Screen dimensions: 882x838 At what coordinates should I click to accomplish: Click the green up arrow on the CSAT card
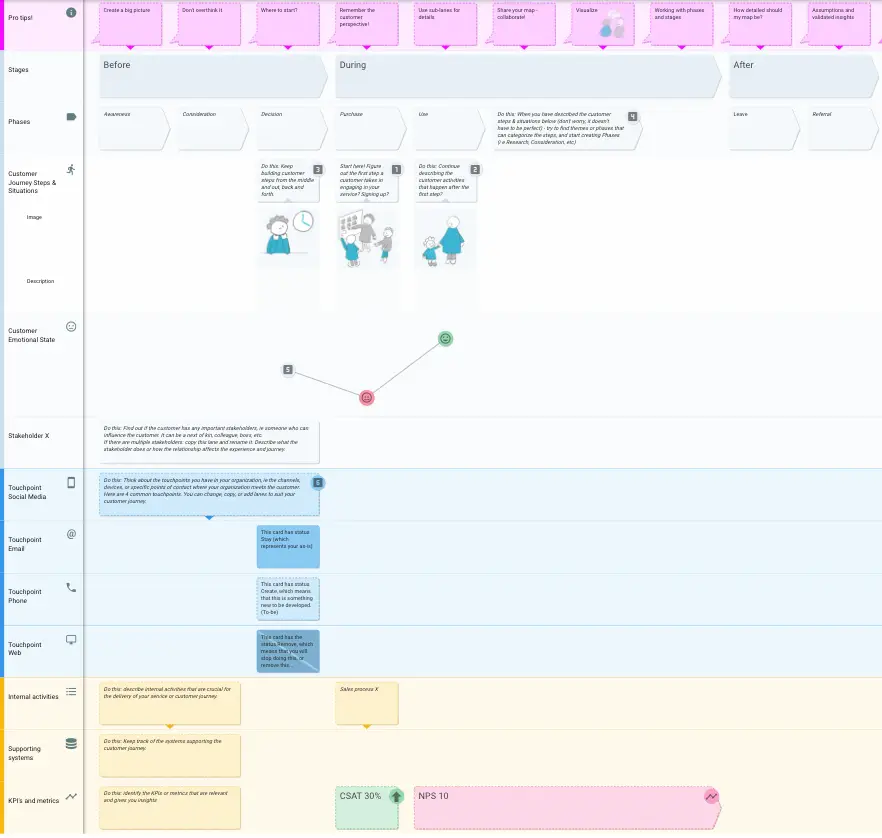coord(395,795)
